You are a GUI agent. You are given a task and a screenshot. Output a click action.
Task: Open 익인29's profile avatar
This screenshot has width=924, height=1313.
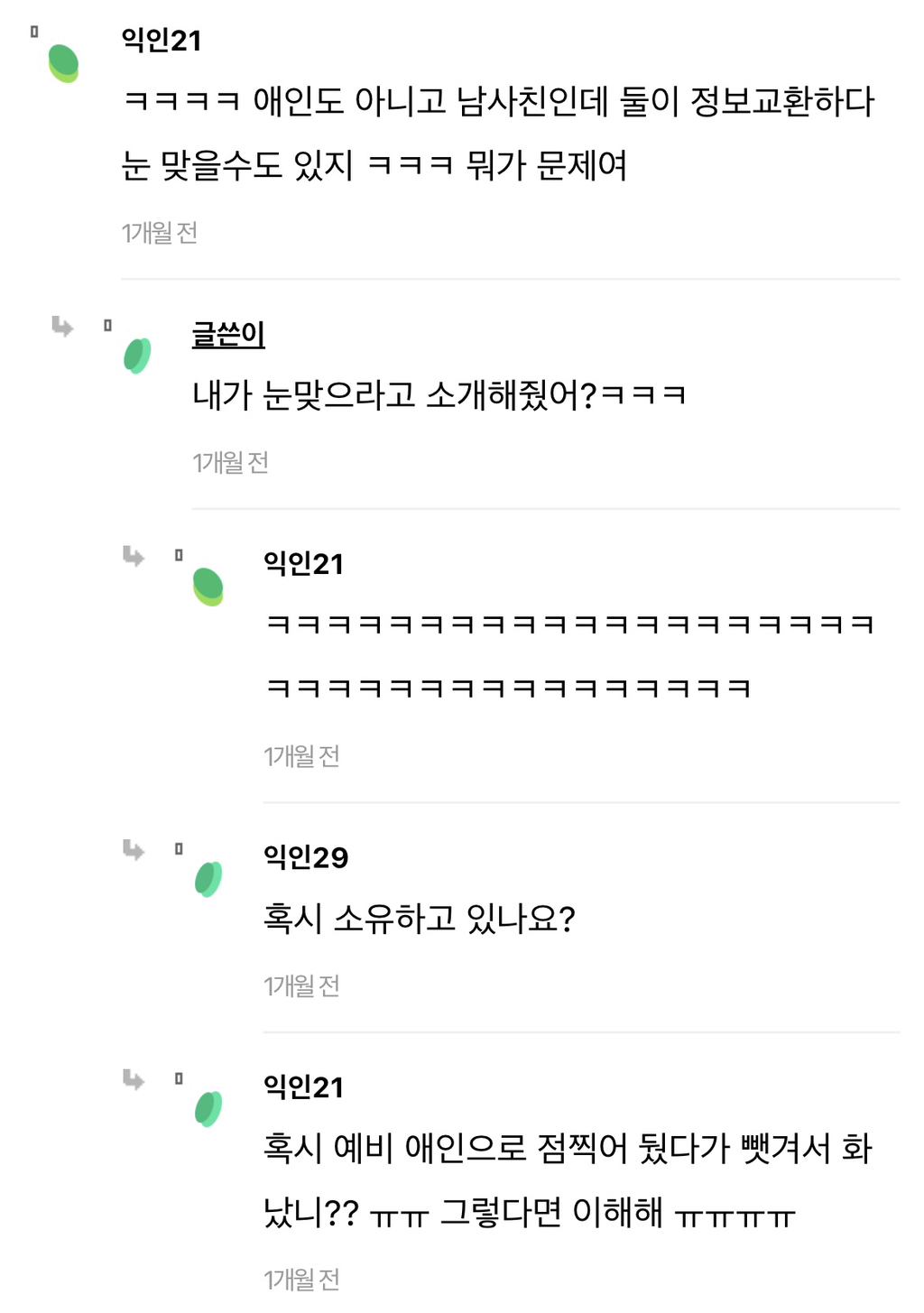tap(208, 879)
